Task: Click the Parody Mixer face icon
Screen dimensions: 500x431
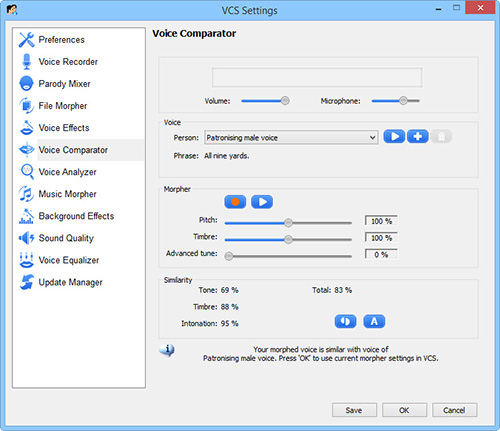Action: 26,84
